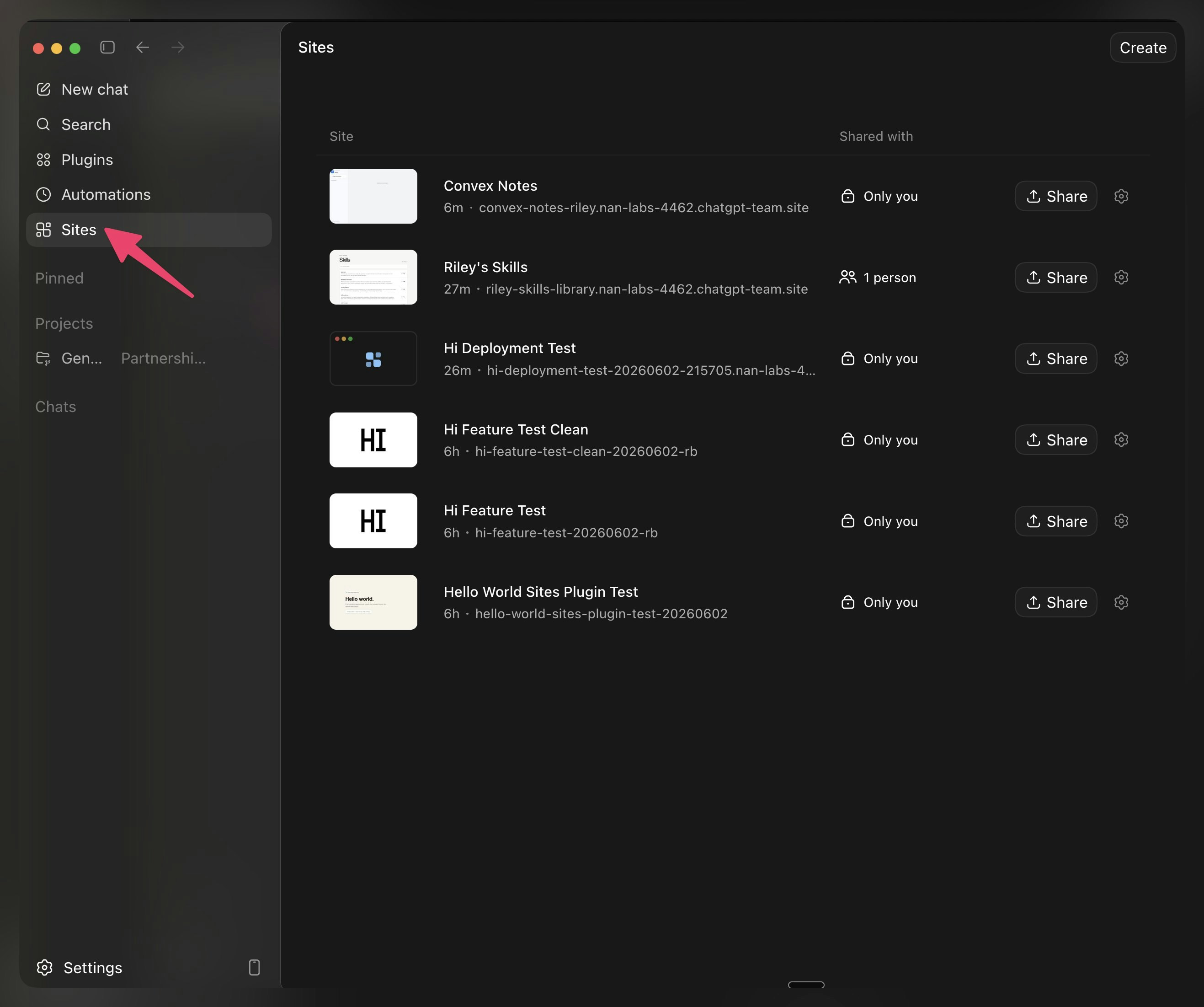Open the Riley's Skills thumbnail
Screen dimensions: 1204x1007
373,278
